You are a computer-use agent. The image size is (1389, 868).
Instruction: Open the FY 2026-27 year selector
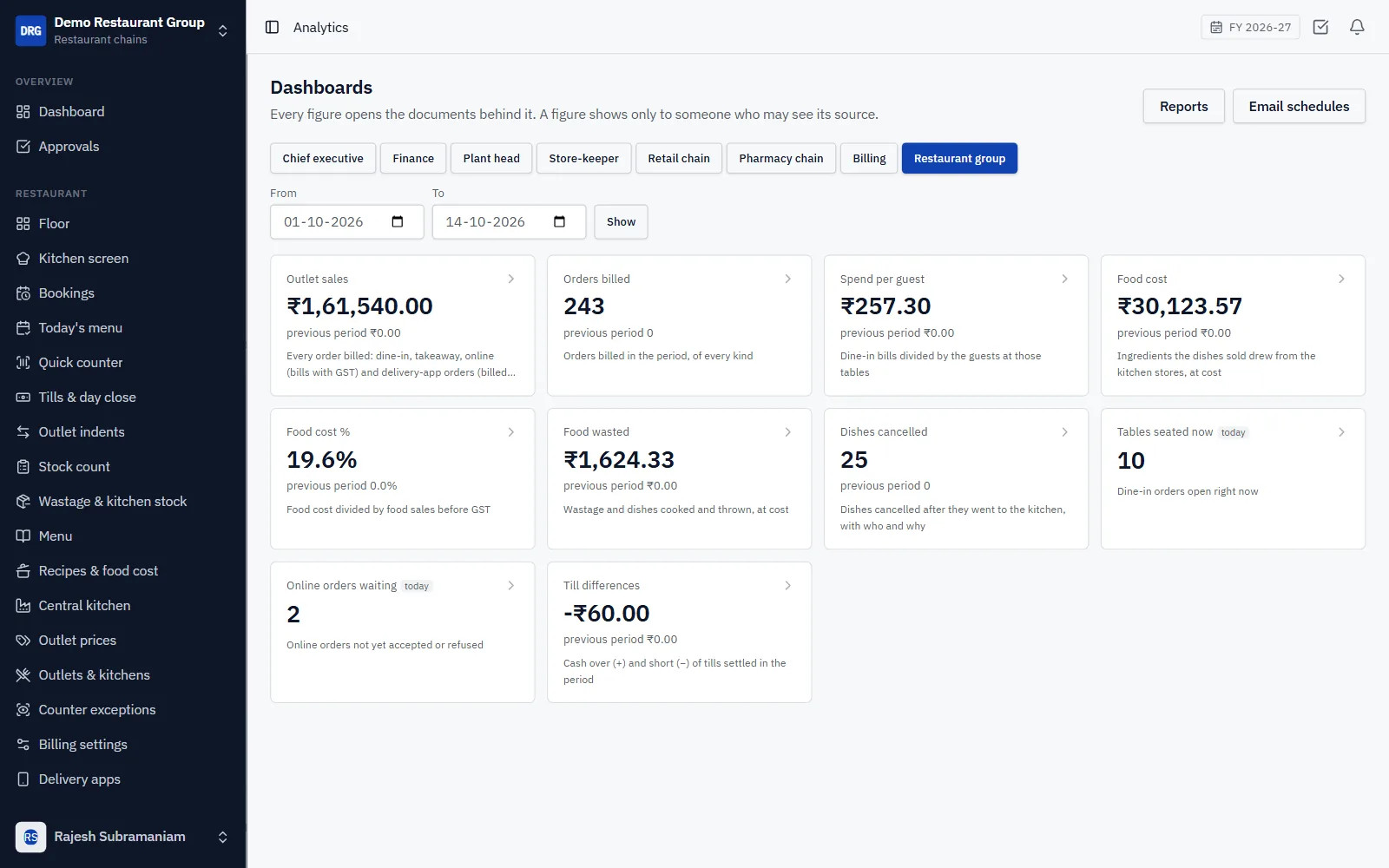(x=1250, y=27)
